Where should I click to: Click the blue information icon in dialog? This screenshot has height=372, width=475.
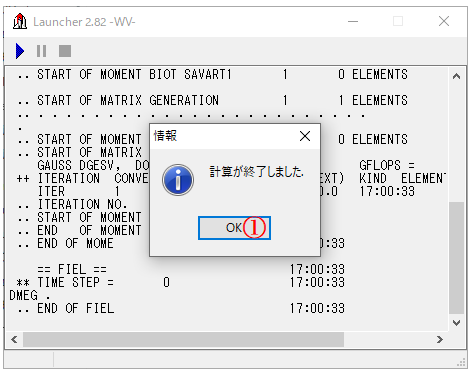[178, 180]
